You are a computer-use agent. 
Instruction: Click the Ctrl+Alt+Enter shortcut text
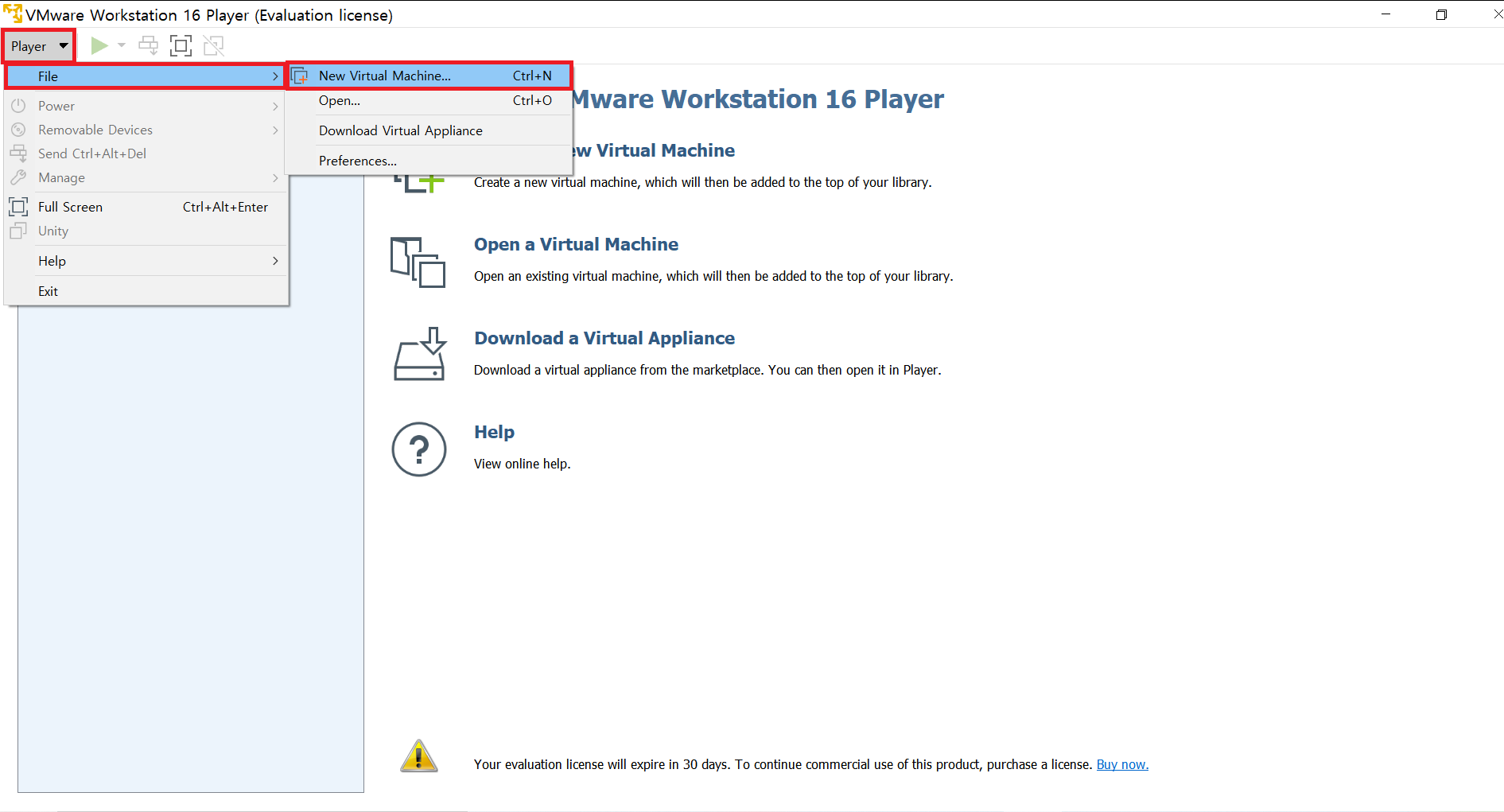(x=225, y=207)
